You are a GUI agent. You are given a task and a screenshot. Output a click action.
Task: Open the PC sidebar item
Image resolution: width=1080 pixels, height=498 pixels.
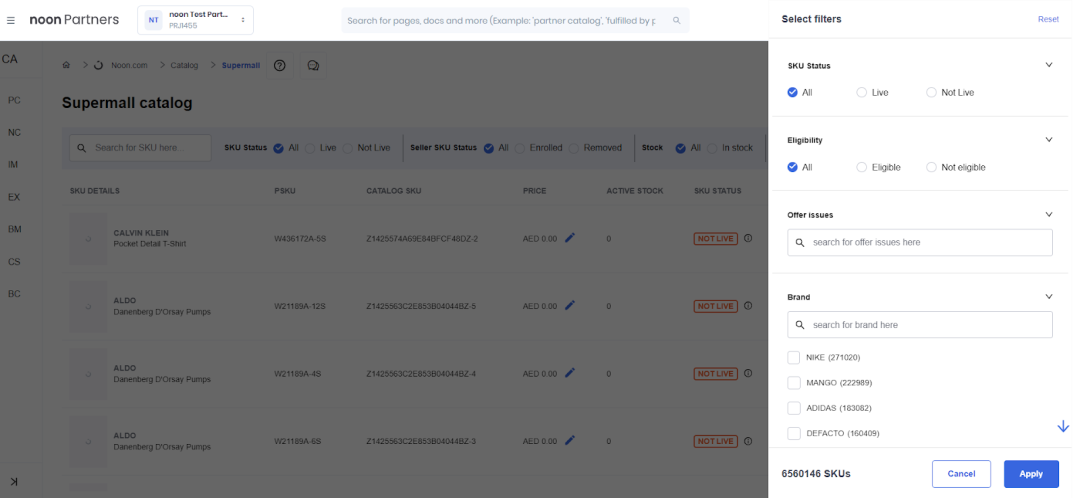(x=14, y=100)
